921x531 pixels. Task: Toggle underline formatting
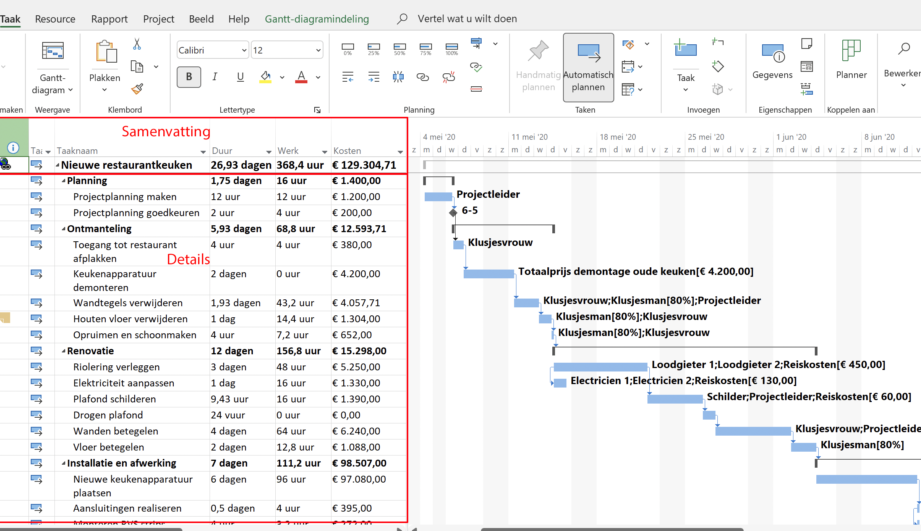(x=240, y=76)
